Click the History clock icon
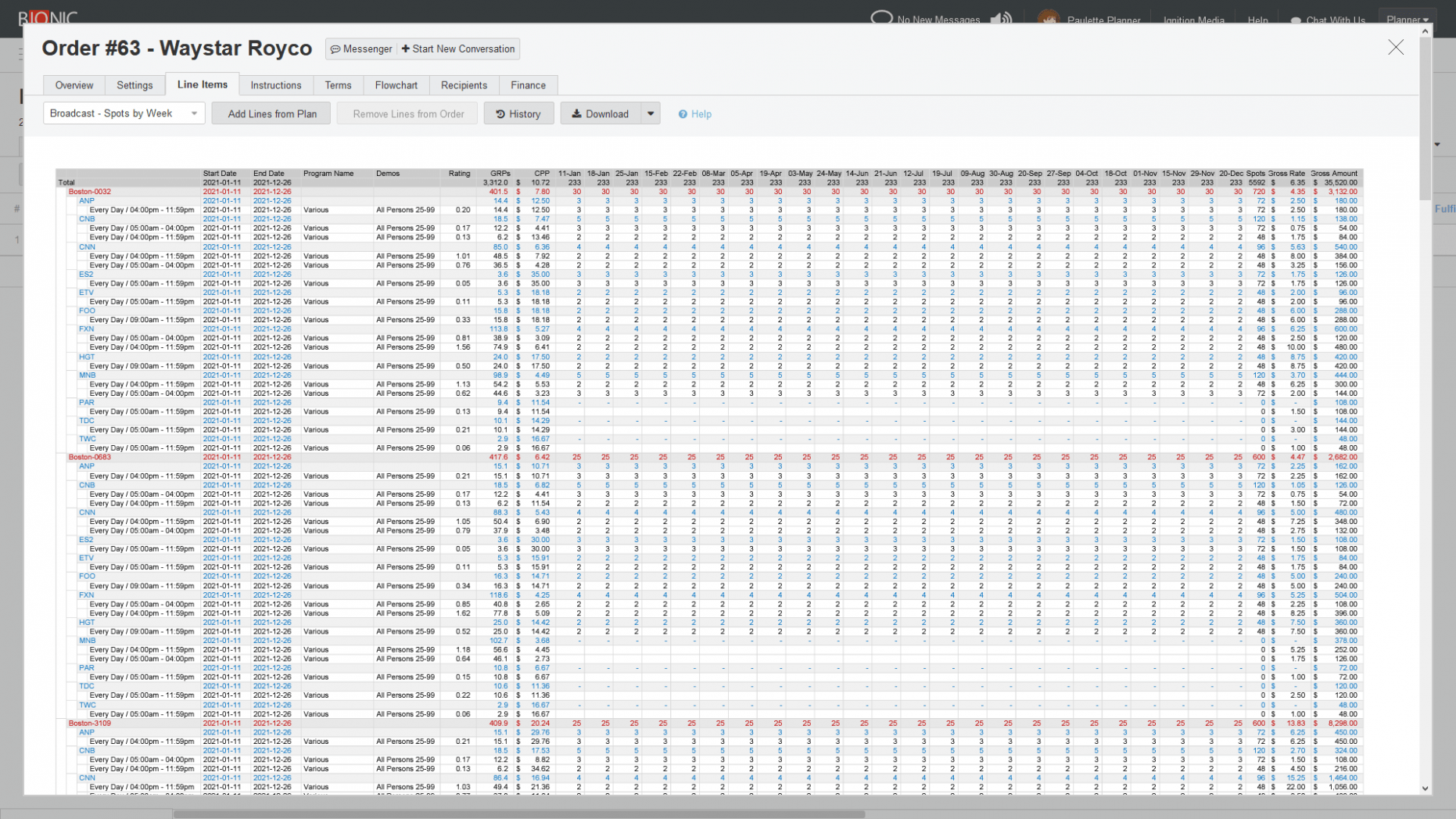Viewport: 1456px width, 819px height. tap(500, 114)
